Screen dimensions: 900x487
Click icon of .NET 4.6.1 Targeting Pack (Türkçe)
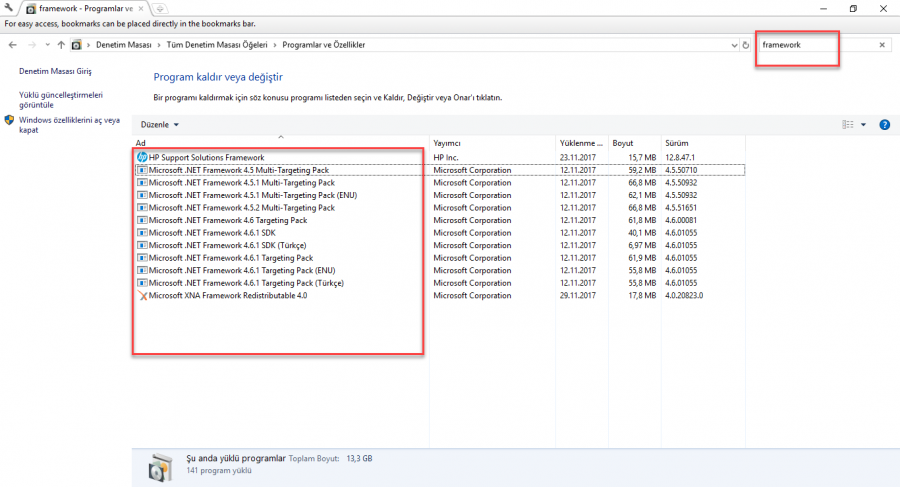142,283
